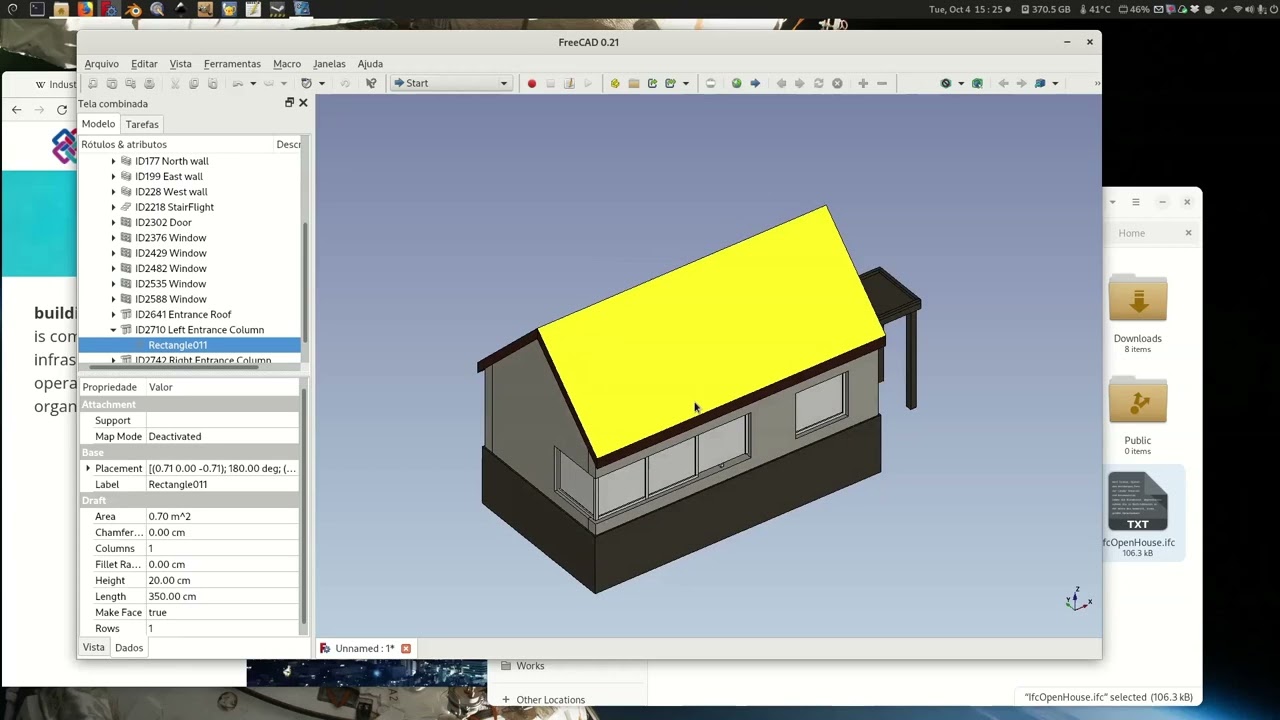
Task: Select ID2302 Door in the tree
Action: click(163, 222)
